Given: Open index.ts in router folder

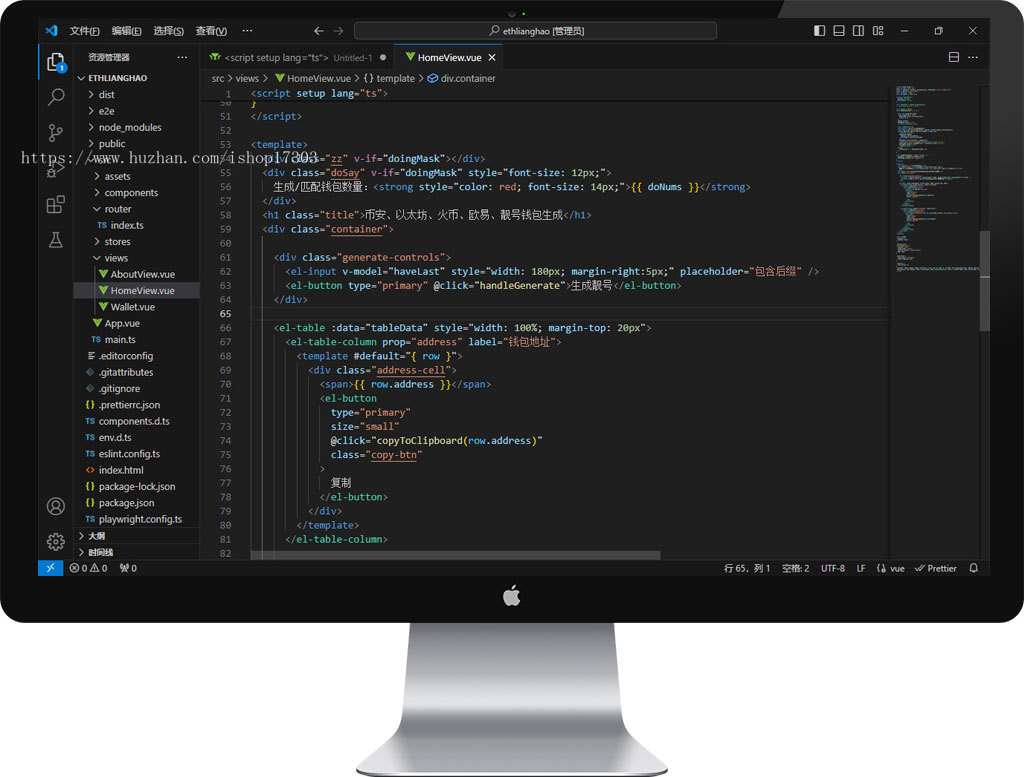Looking at the screenshot, I should point(127,225).
